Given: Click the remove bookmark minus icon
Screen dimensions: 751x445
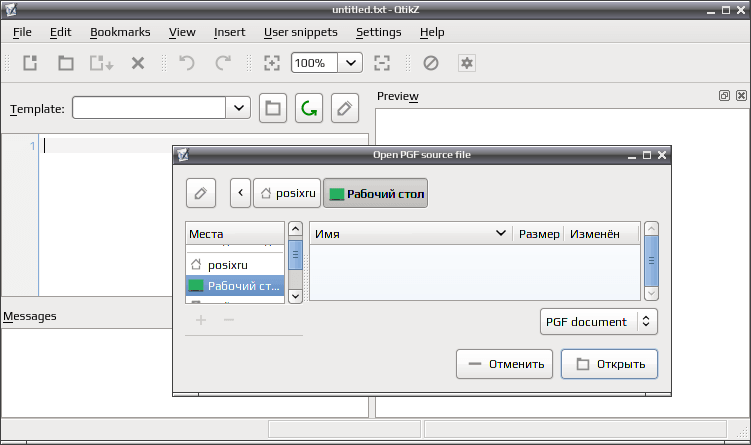Looking at the screenshot, I should click(229, 319).
